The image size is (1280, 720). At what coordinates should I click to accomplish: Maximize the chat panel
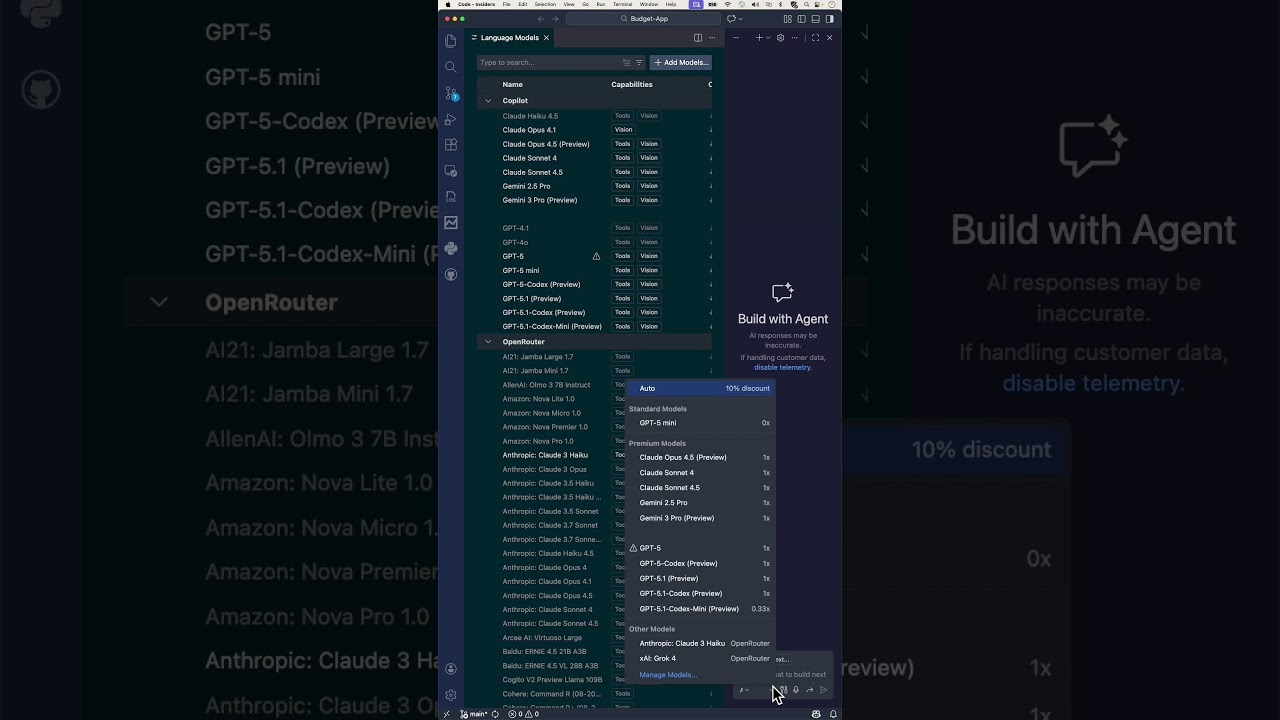click(815, 38)
